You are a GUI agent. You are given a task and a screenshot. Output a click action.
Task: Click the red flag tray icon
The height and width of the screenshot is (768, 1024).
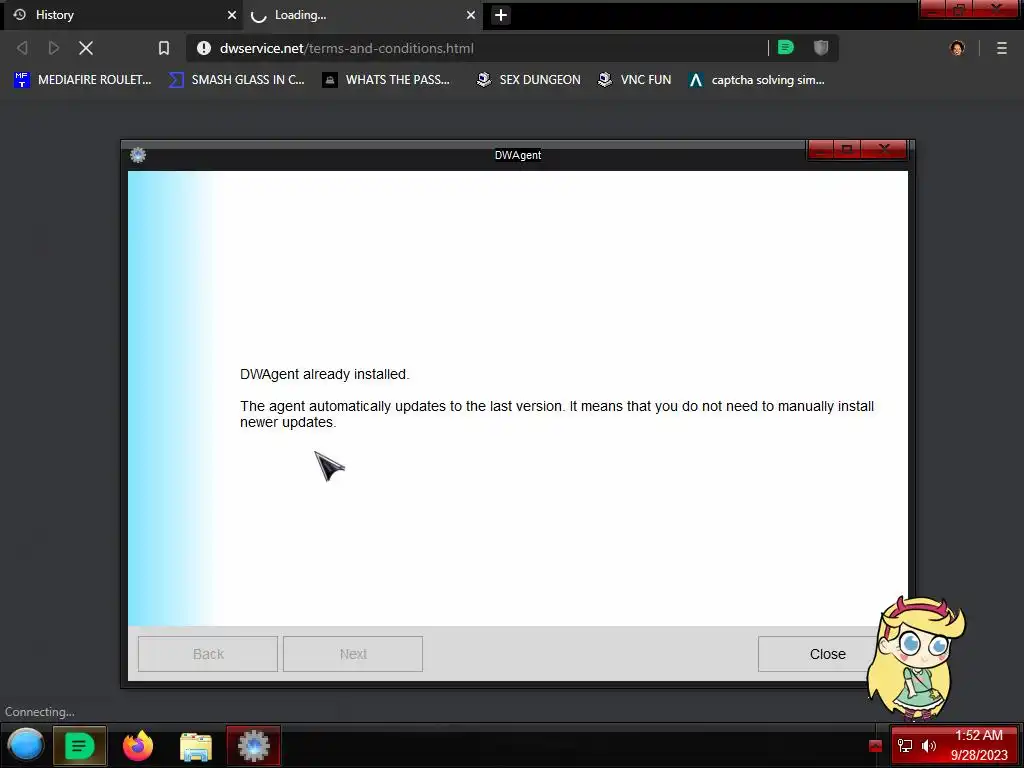click(876, 746)
